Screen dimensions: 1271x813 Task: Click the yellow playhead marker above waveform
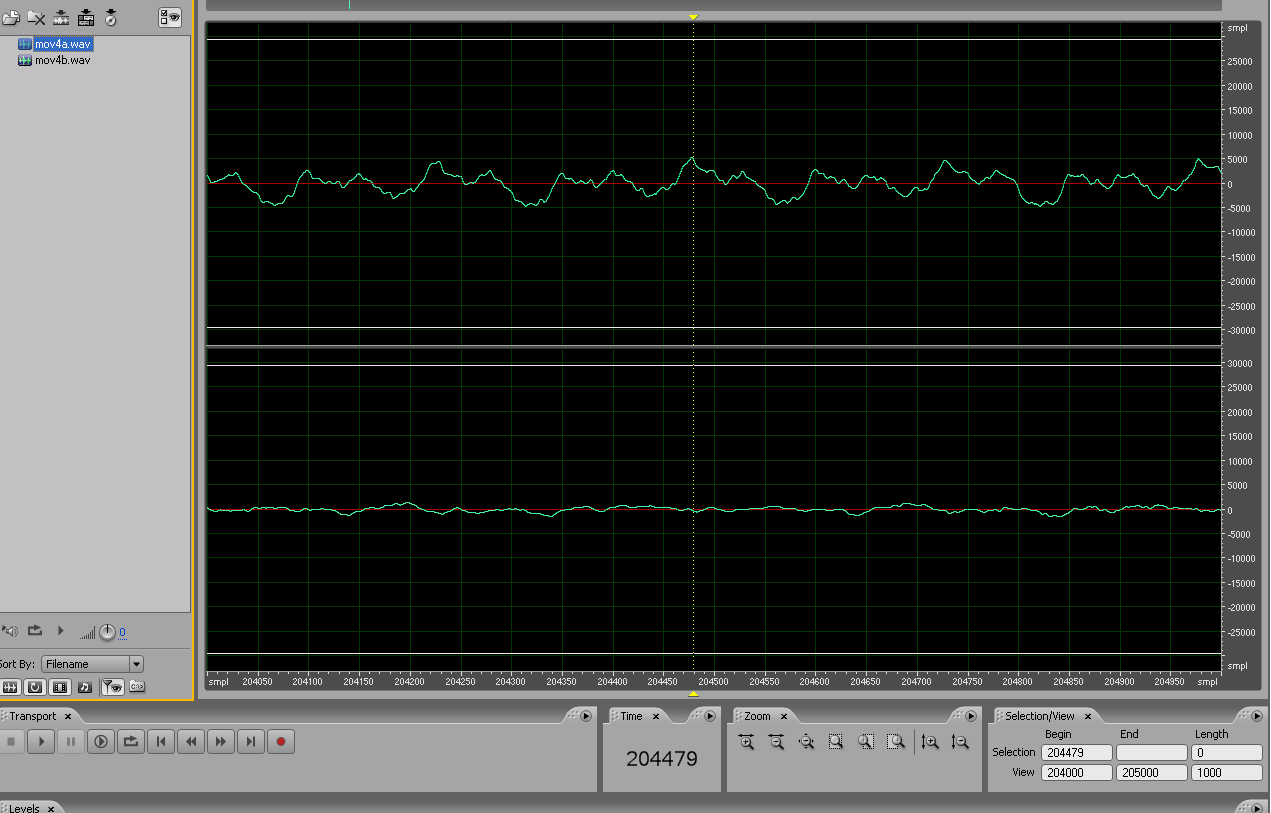click(693, 17)
